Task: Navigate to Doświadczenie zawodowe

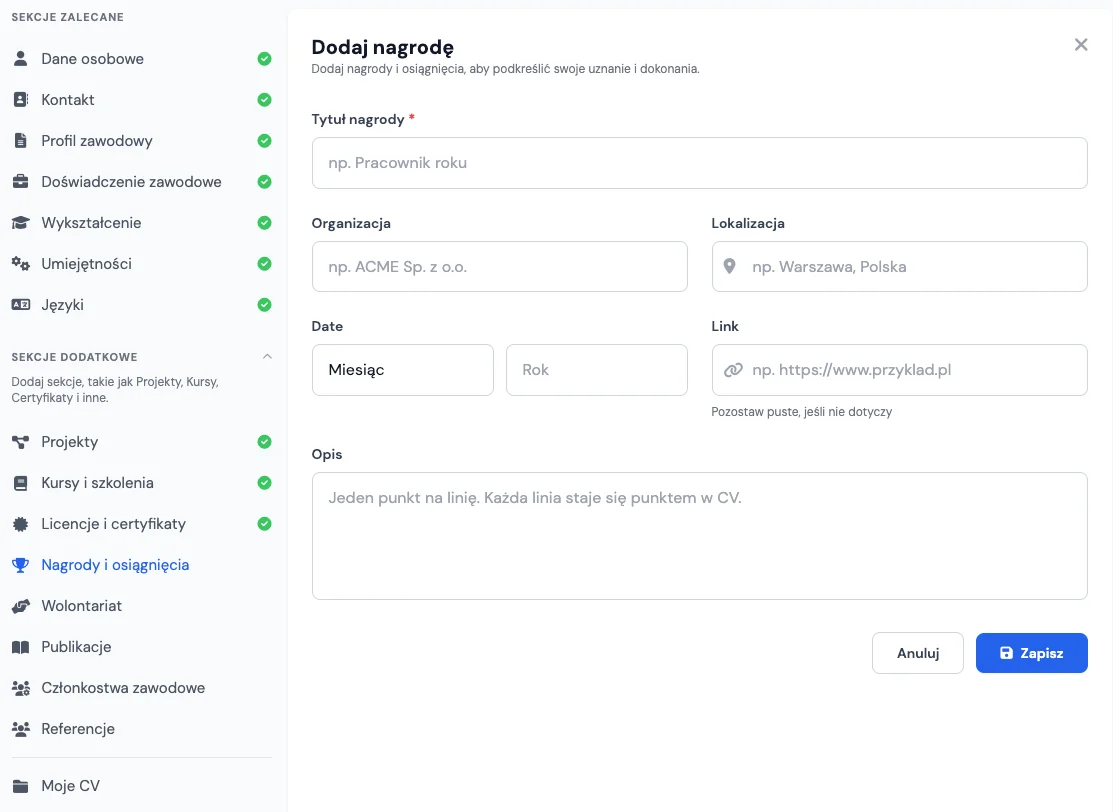Action: pyautogui.click(x=141, y=182)
